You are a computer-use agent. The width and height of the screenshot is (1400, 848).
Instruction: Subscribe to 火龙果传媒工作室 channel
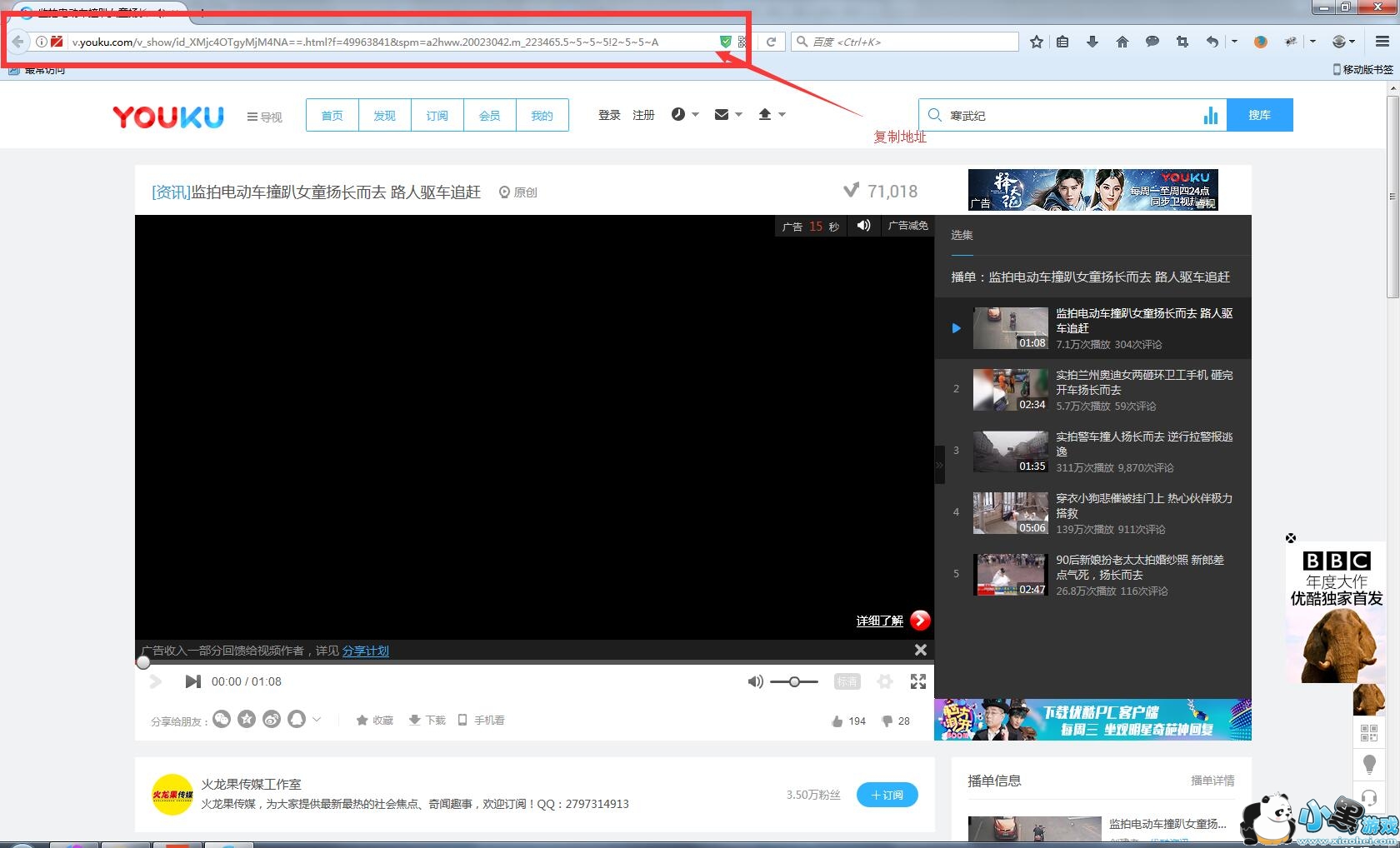tap(887, 795)
